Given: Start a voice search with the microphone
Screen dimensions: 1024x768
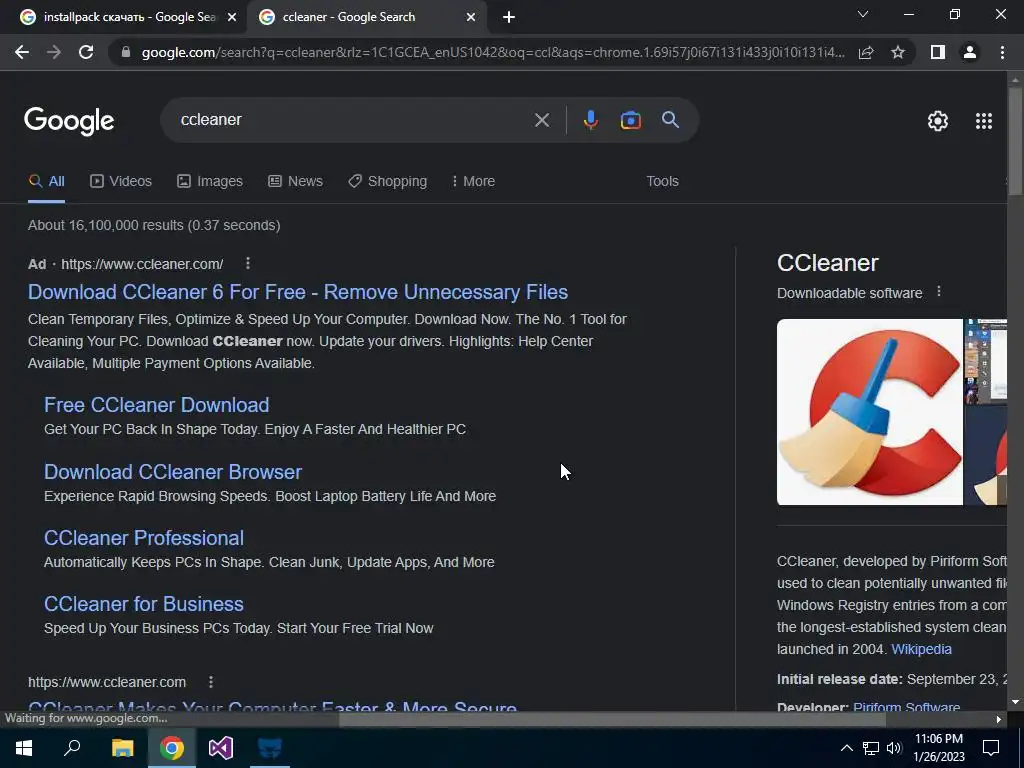Looking at the screenshot, I should (590, 120).
